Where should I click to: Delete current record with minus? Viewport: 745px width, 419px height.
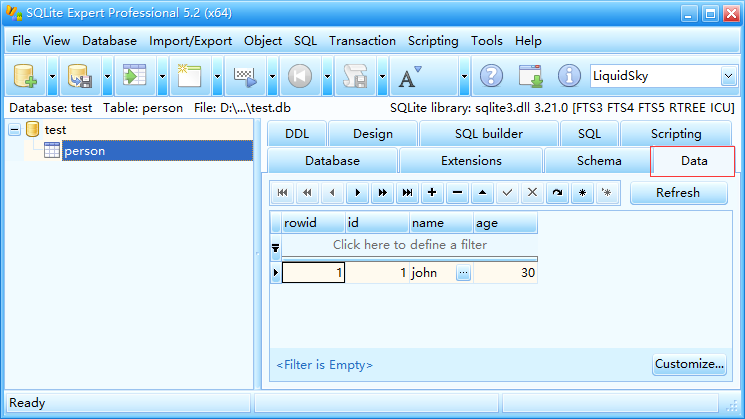tap(457, 192)
